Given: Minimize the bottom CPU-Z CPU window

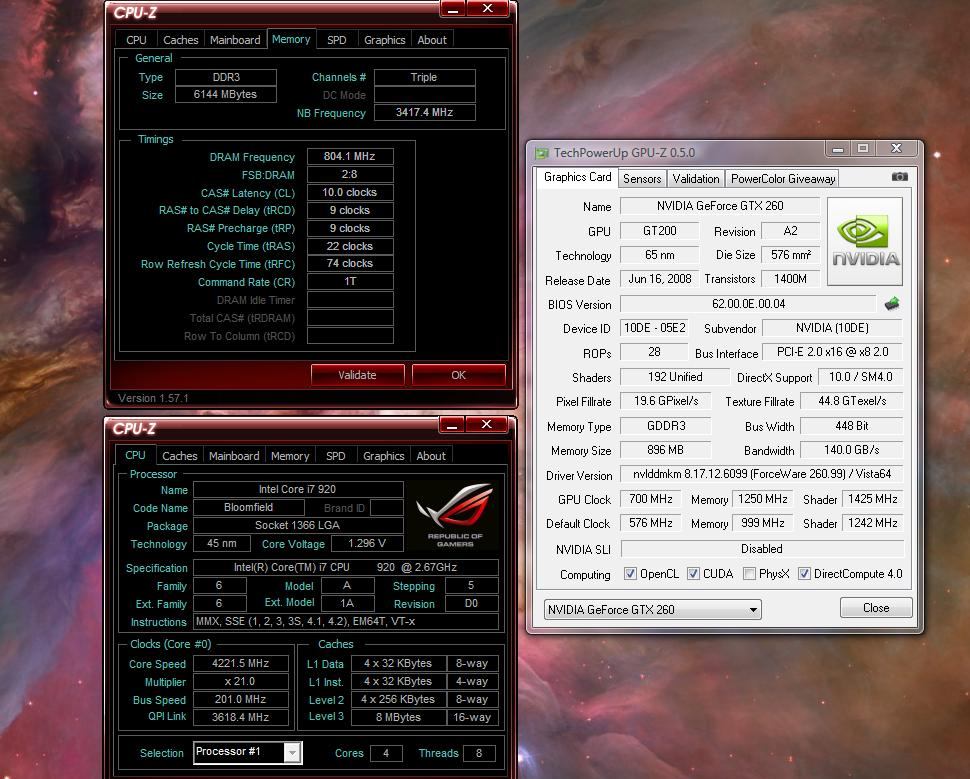Looking at the screenshot, I should 452,424.
